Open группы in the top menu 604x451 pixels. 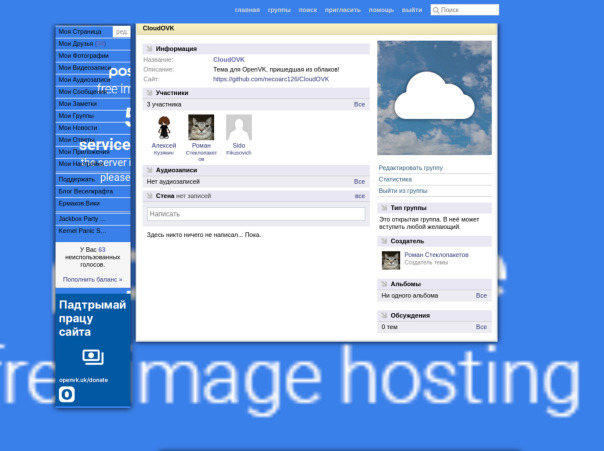pos(279,10)
